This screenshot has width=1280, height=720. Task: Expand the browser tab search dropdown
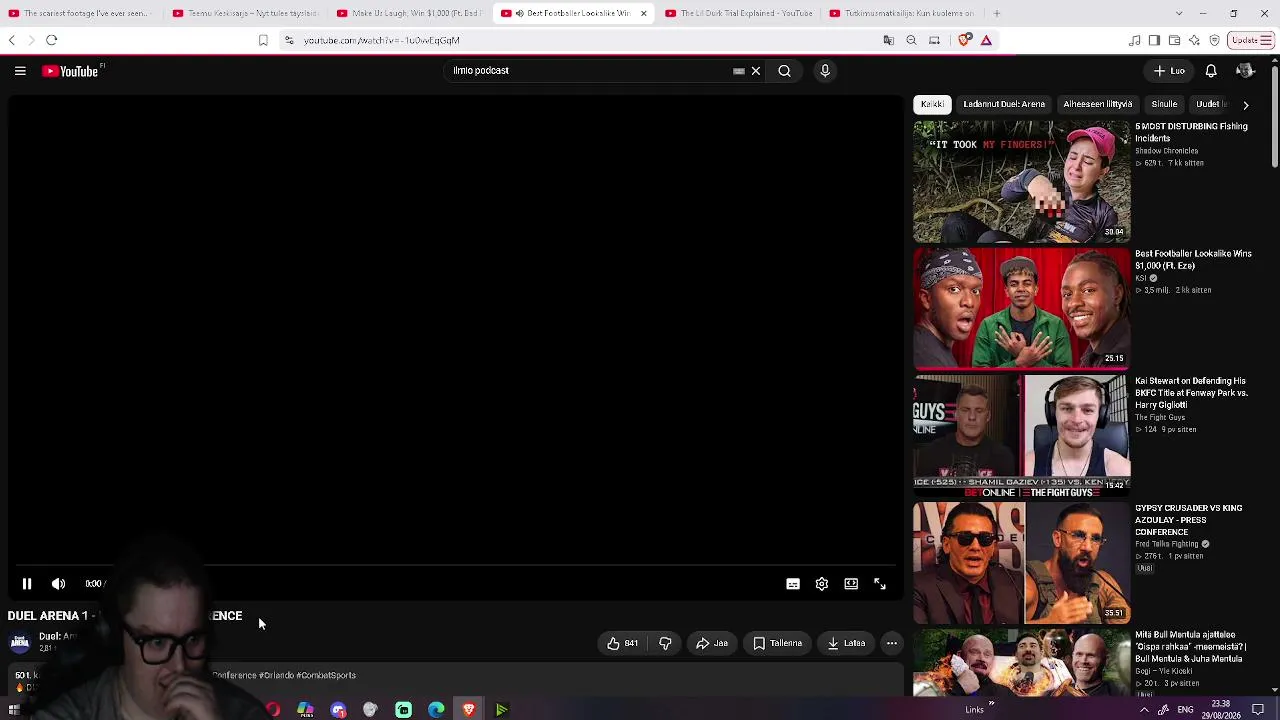tap(1179, 13)
